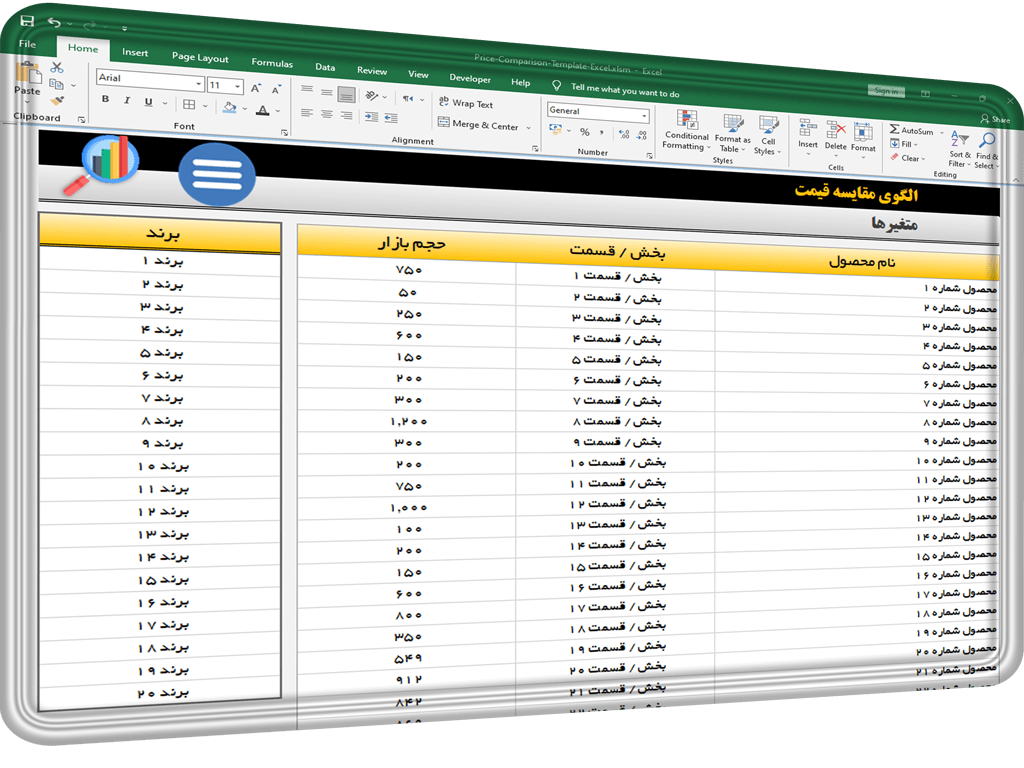Select brand cell برند ۵

tap(161, 353)
